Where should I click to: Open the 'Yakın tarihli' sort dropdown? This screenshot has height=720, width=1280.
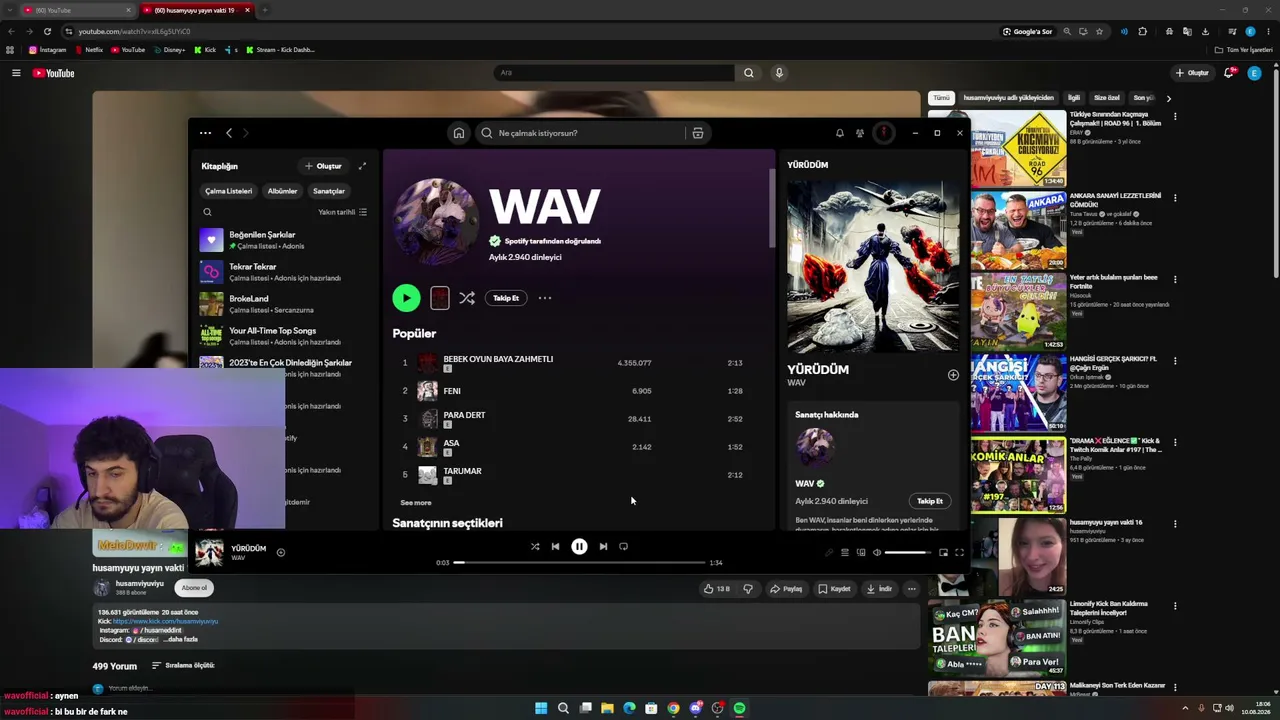tap(342, 212)
